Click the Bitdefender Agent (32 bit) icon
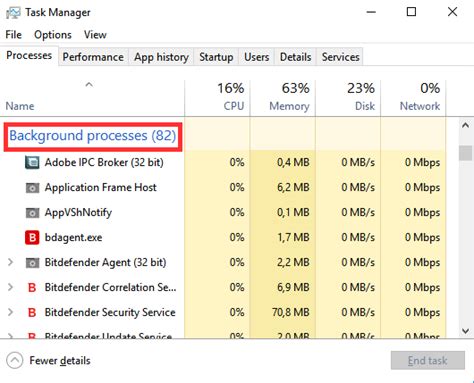Viewport: 474px width, 383px height. tap(32, 263)
